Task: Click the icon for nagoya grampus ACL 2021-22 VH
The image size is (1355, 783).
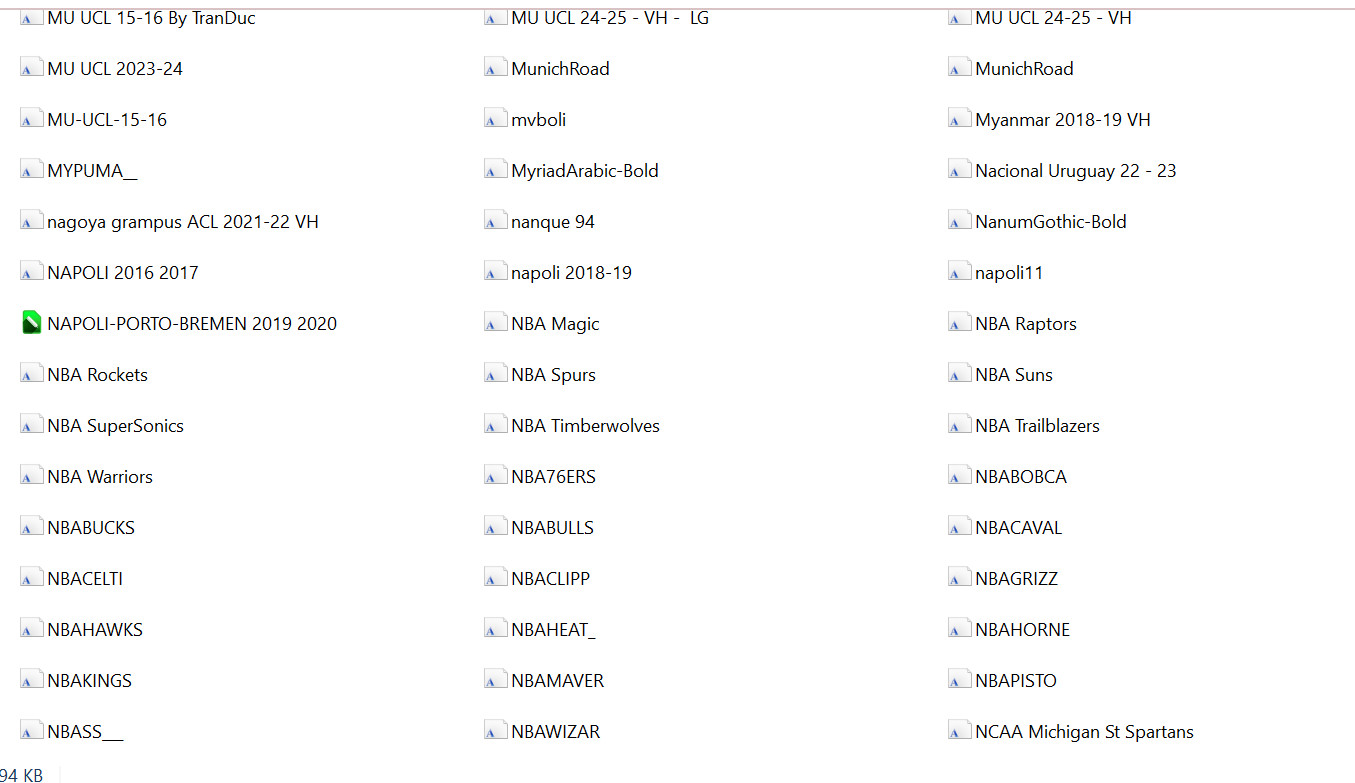Action: (x=31, y=221)
